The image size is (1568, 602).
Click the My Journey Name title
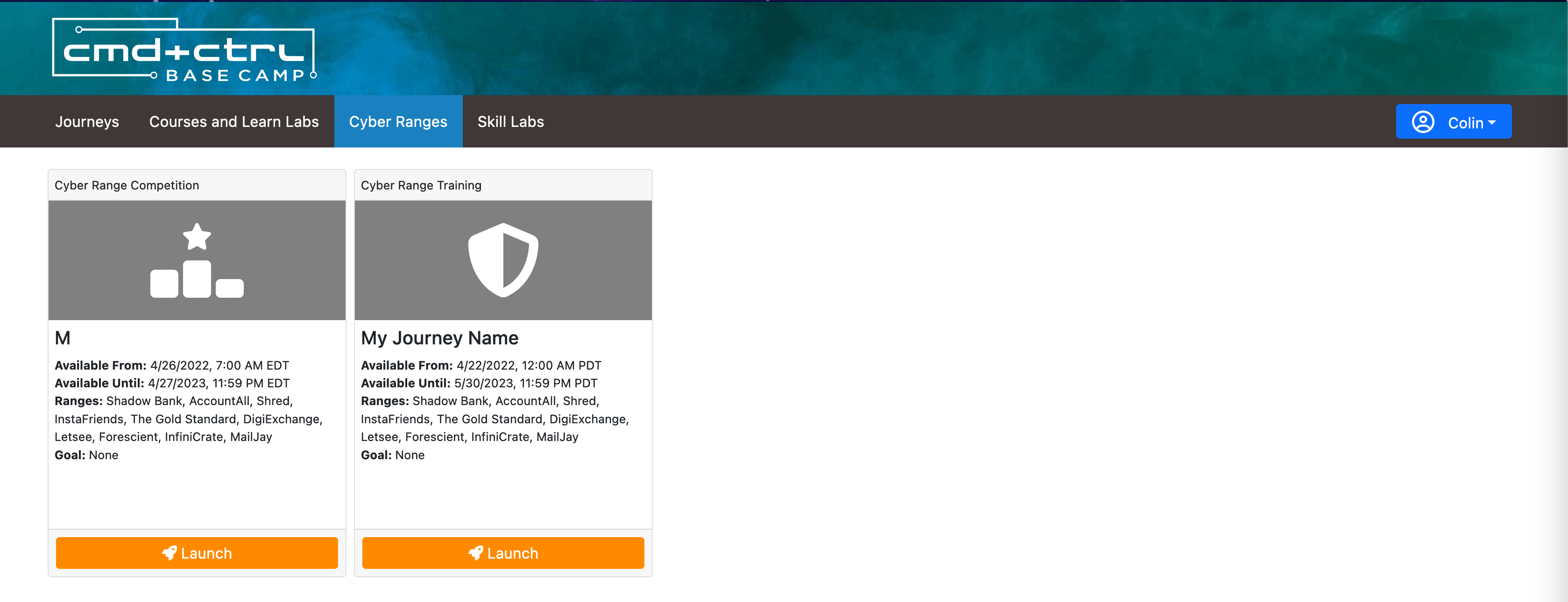pos(439,338)
